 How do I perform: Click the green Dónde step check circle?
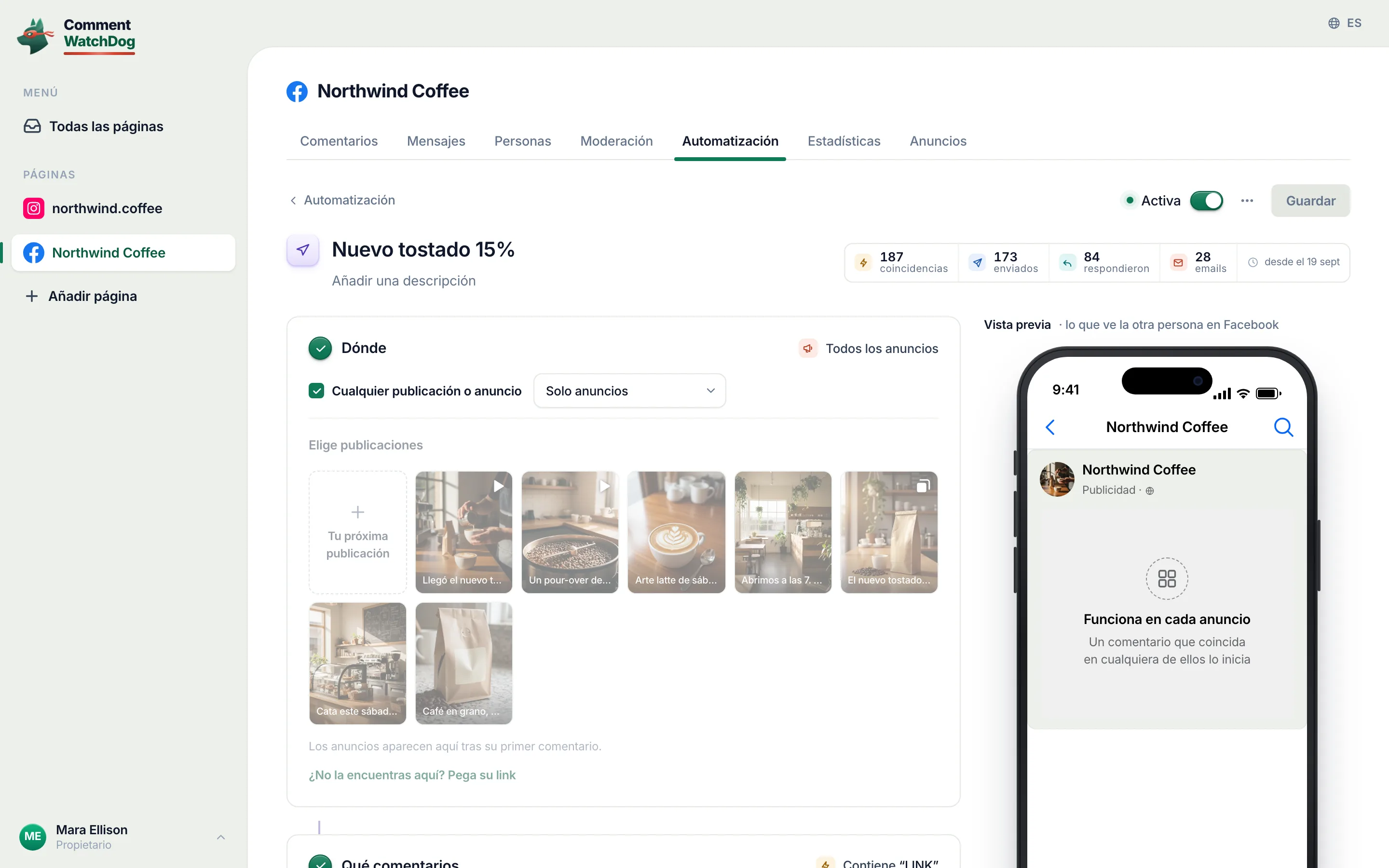[x=320, y=348]
